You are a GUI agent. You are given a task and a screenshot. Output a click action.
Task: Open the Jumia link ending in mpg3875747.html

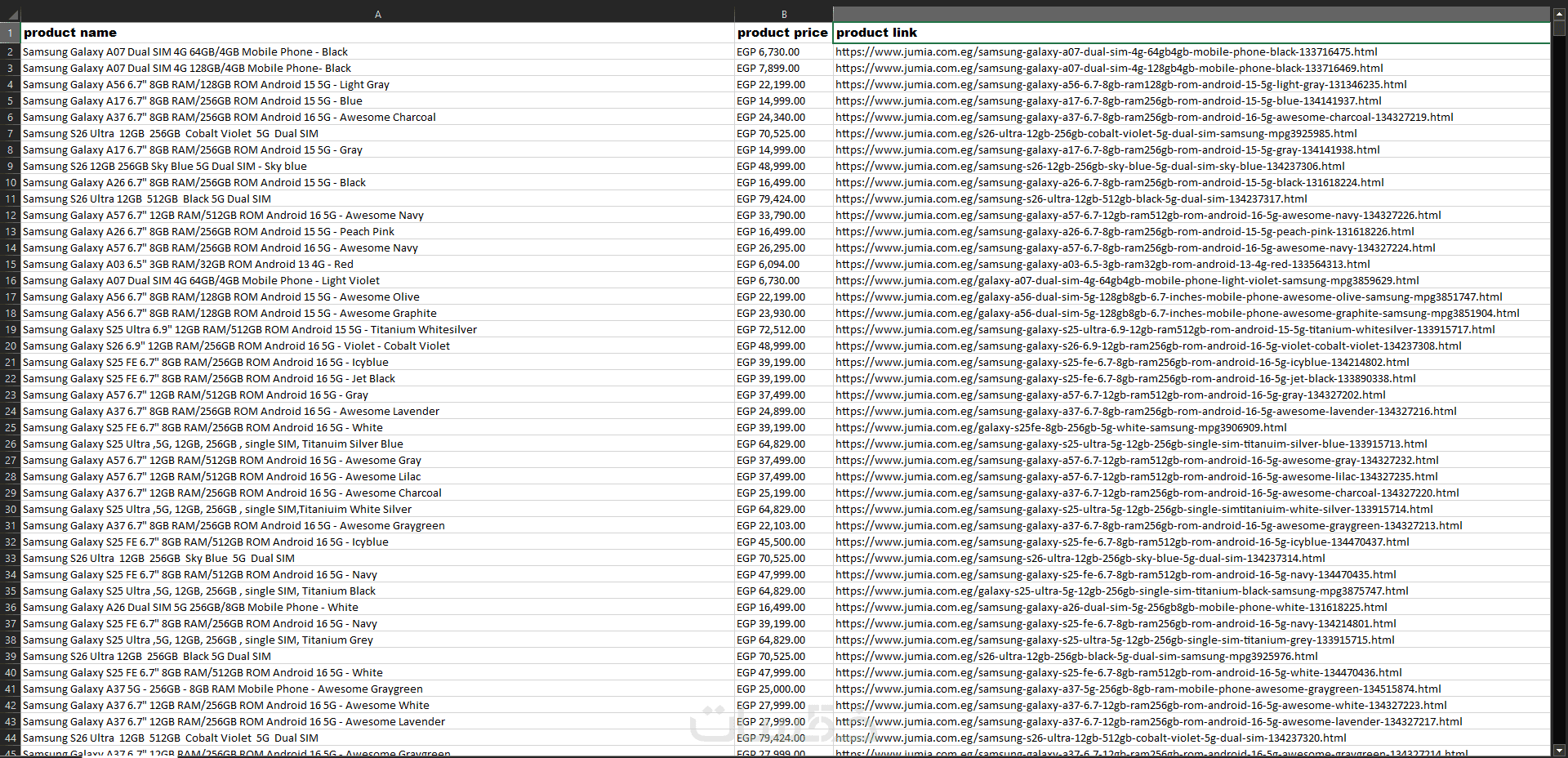pos(1122,591)
